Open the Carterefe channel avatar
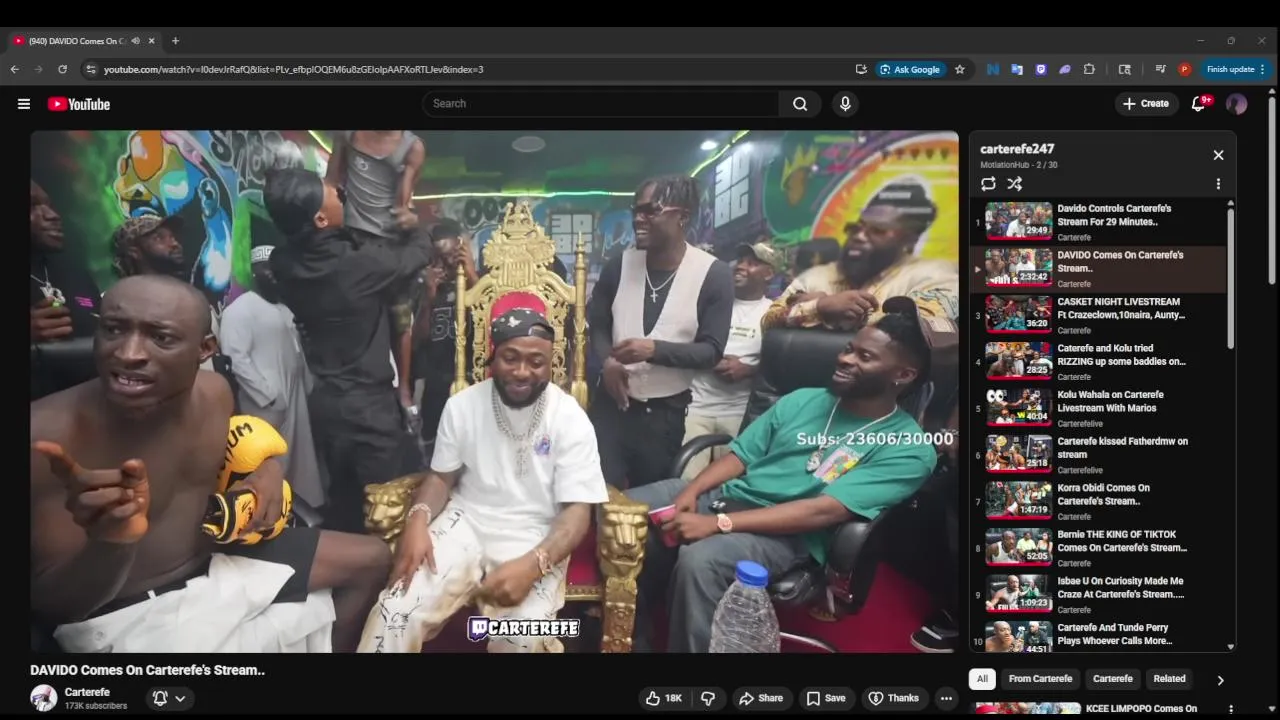Image resolution: width=1280 pixels, height=720 pixels. [44, 698]
